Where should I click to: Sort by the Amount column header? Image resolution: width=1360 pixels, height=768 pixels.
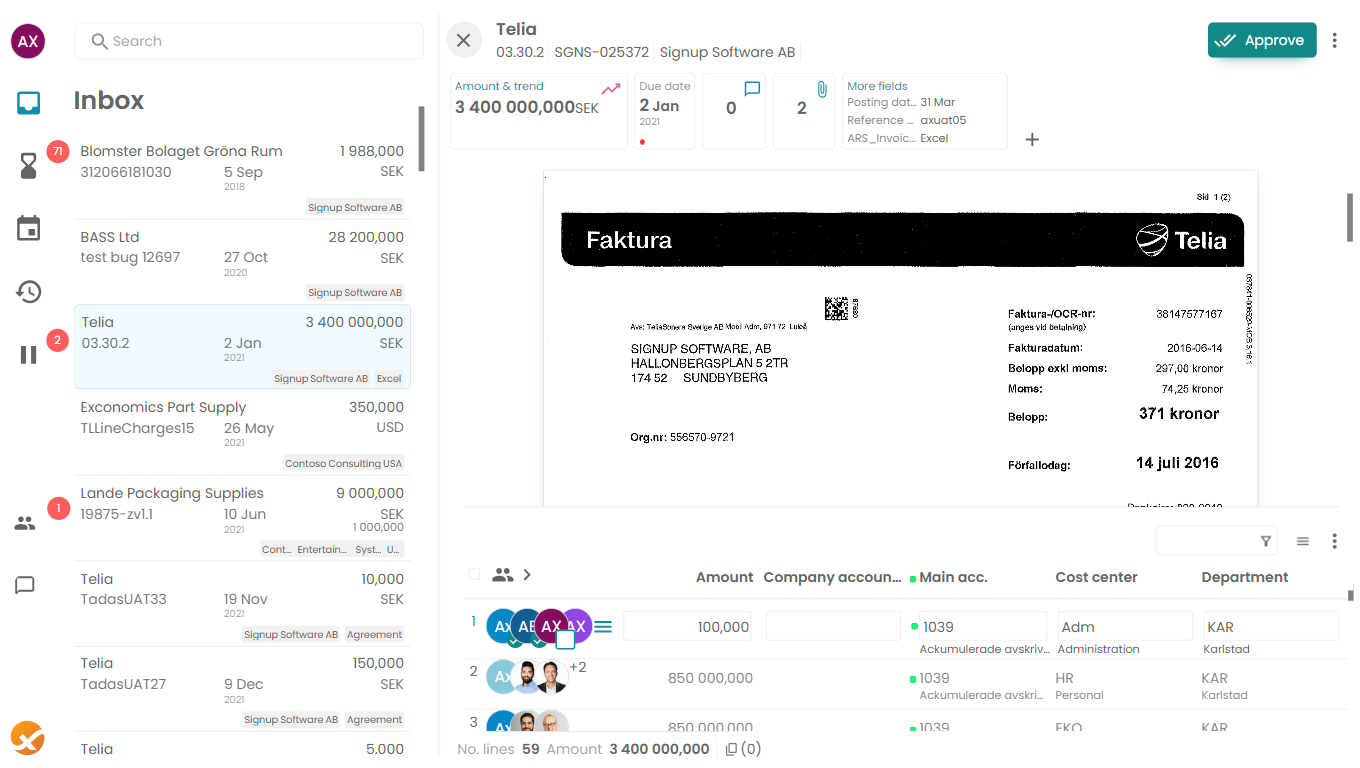coord(724,577)
